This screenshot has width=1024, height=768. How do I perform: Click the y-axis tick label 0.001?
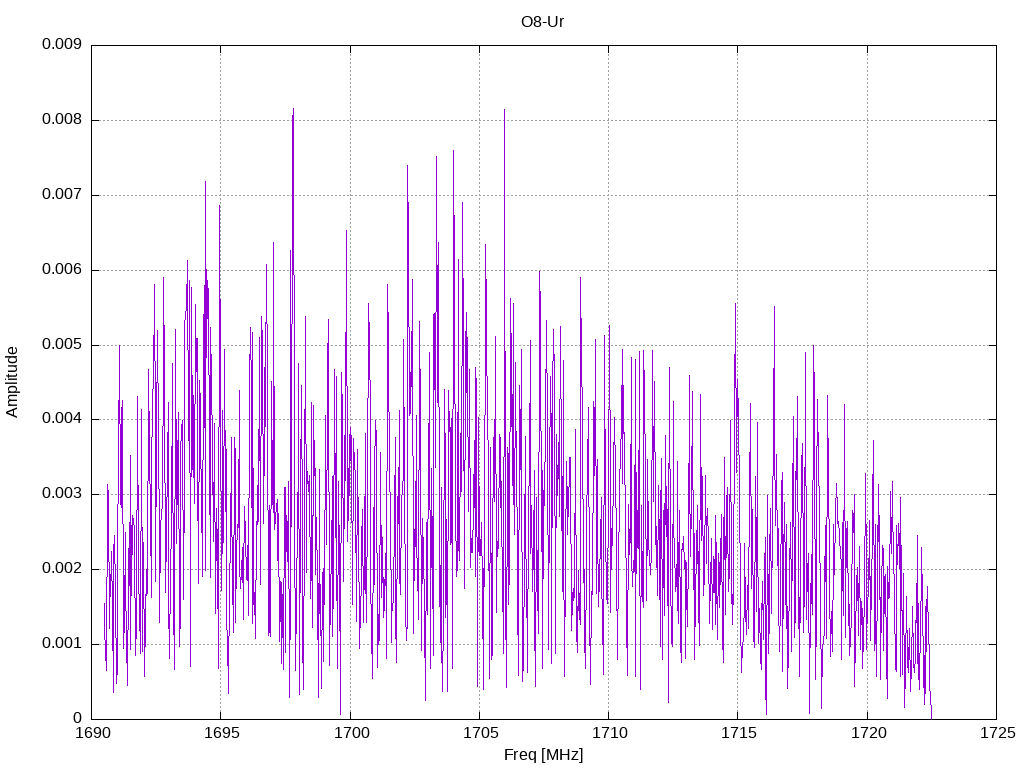coord(62,643)
